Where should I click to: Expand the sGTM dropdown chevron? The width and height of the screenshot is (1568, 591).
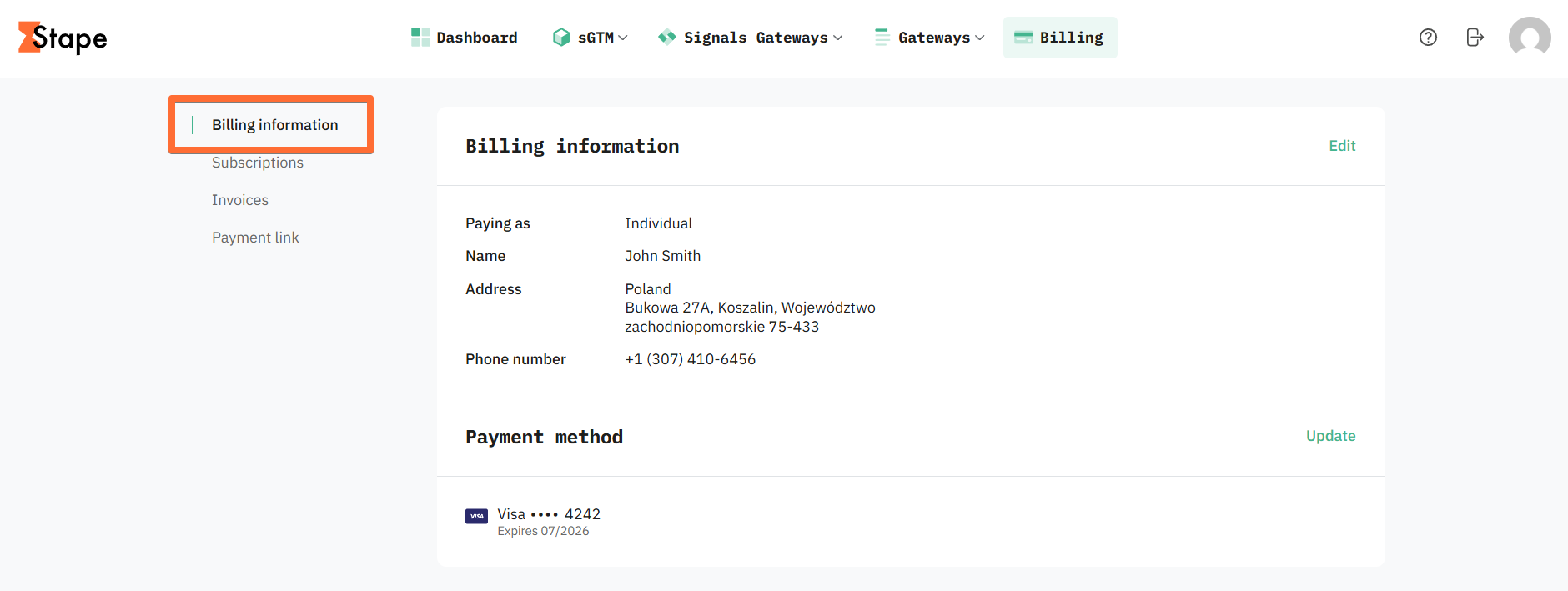pos(623,38)
